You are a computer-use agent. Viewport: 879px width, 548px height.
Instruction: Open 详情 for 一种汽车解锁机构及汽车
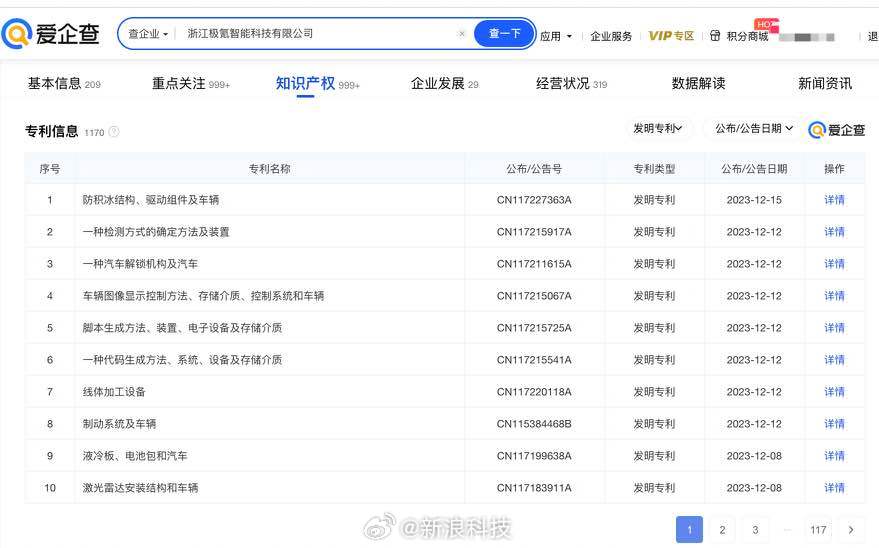[x=834, y=264]
